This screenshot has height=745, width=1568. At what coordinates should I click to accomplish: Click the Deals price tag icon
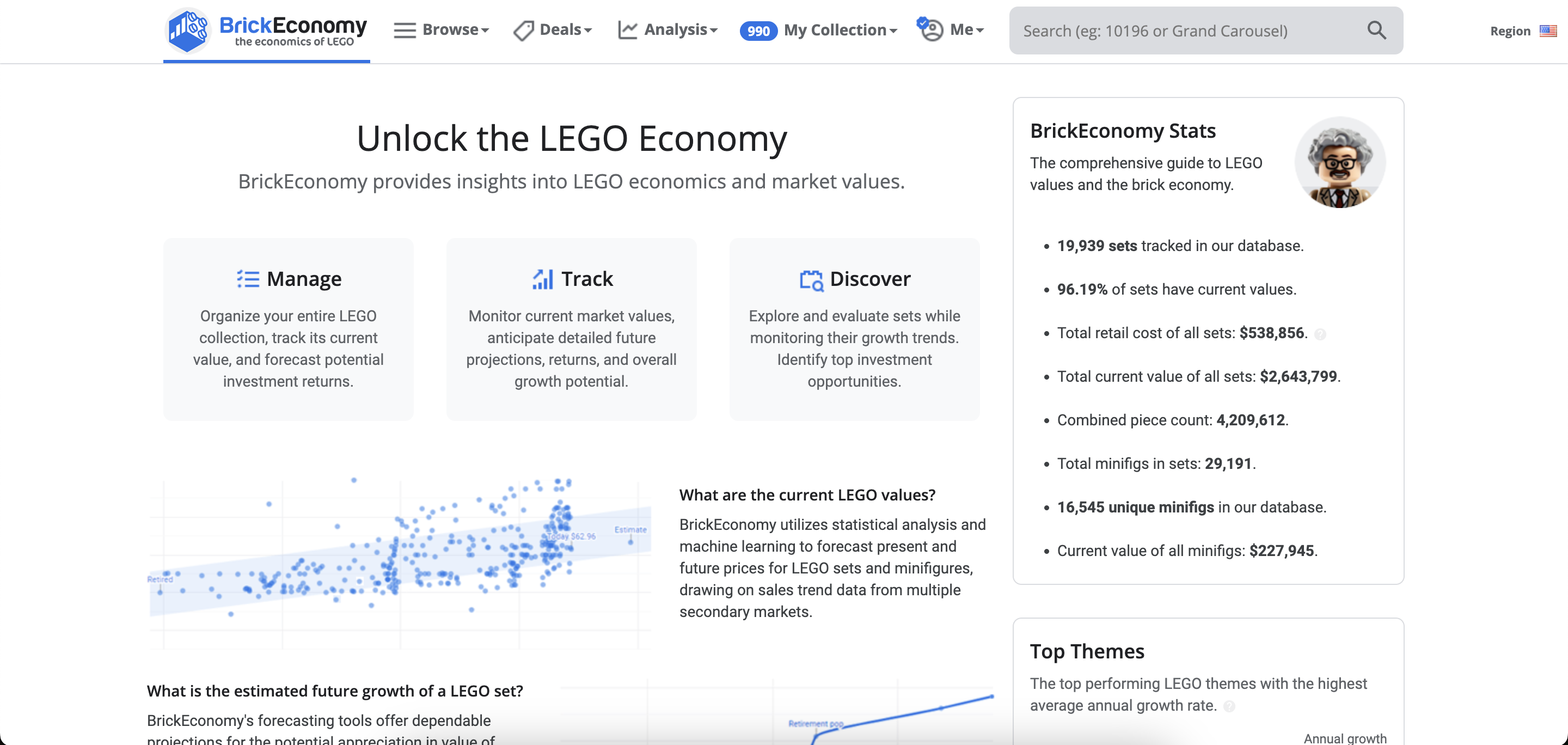pos(523,30)
